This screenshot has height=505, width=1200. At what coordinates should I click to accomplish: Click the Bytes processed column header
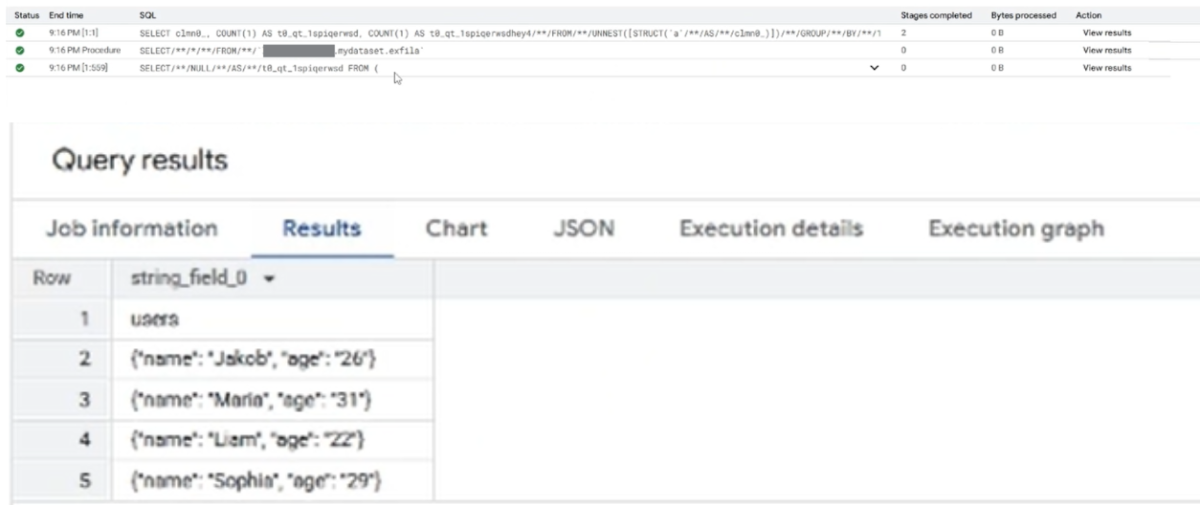point(1023,16)
